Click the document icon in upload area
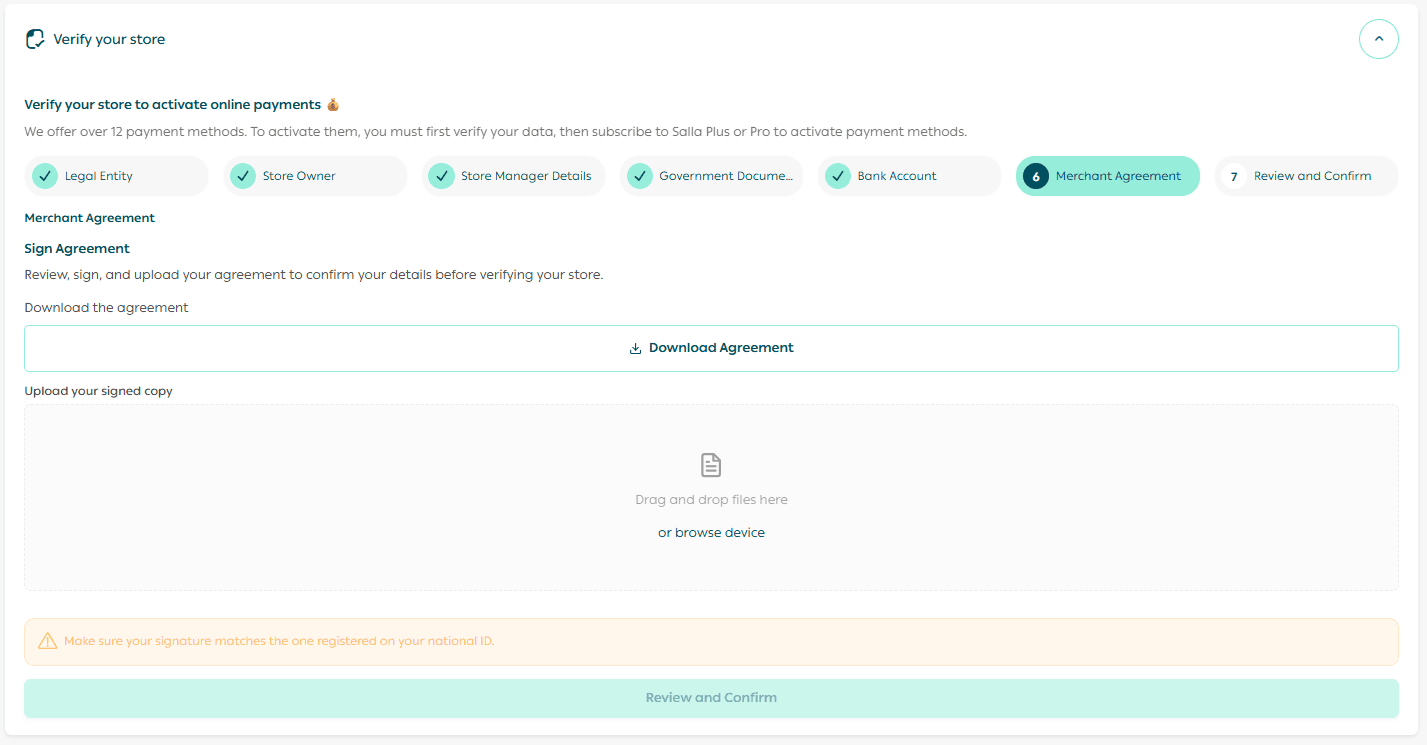The image size is (1427, 745). tap(711, 465)
